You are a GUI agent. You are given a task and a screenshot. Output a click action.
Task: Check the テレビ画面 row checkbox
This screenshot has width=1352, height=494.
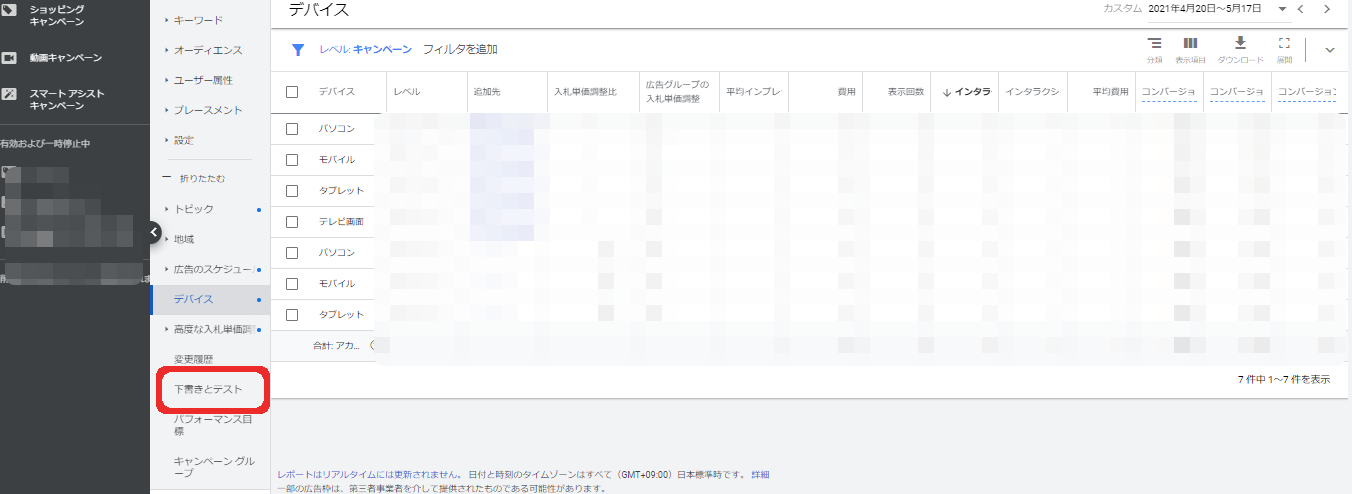point(292,222)
